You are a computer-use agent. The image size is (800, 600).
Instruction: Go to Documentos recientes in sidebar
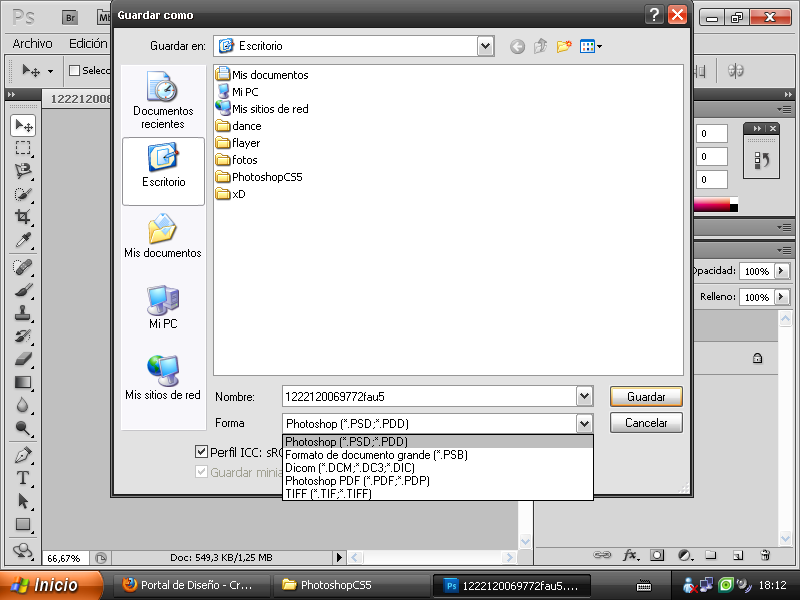pyautogui.click(x=163, y=100)
